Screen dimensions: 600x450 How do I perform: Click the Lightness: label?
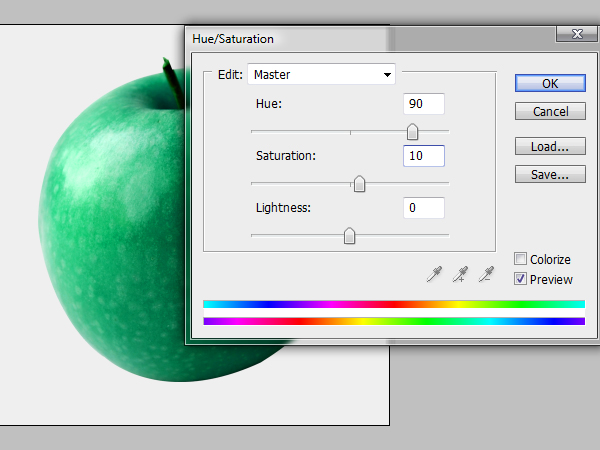click(283, 208)
